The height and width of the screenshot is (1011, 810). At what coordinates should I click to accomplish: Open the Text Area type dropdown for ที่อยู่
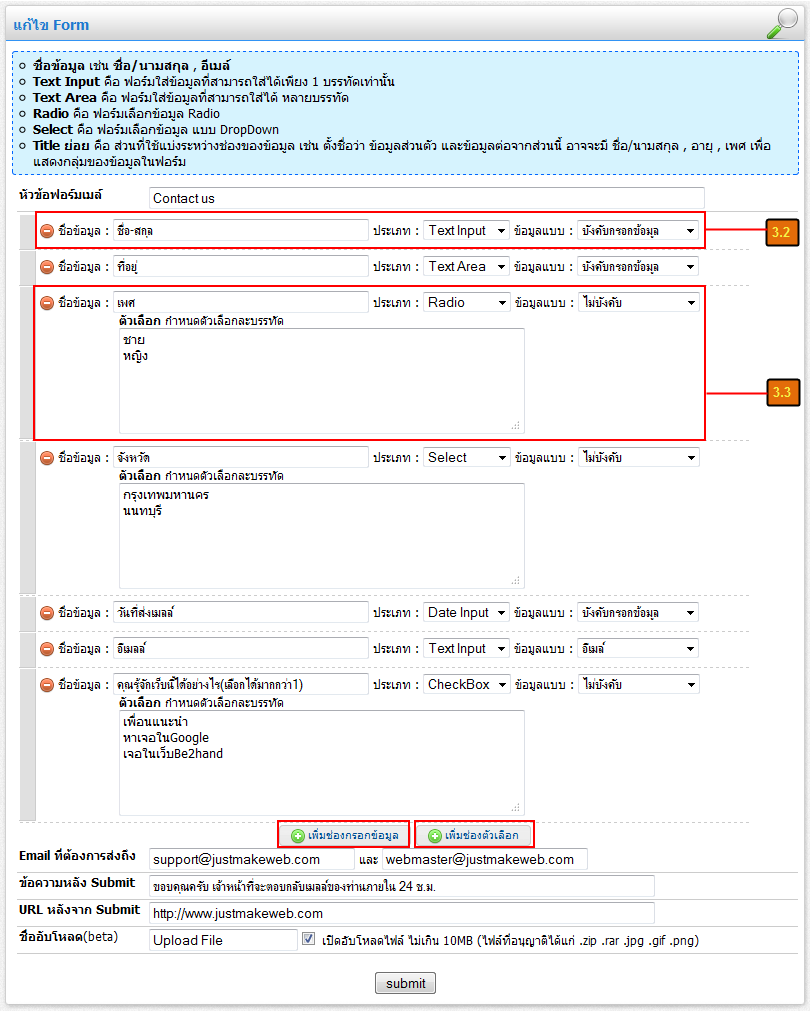pyautogui.click(x=466, y=267)
